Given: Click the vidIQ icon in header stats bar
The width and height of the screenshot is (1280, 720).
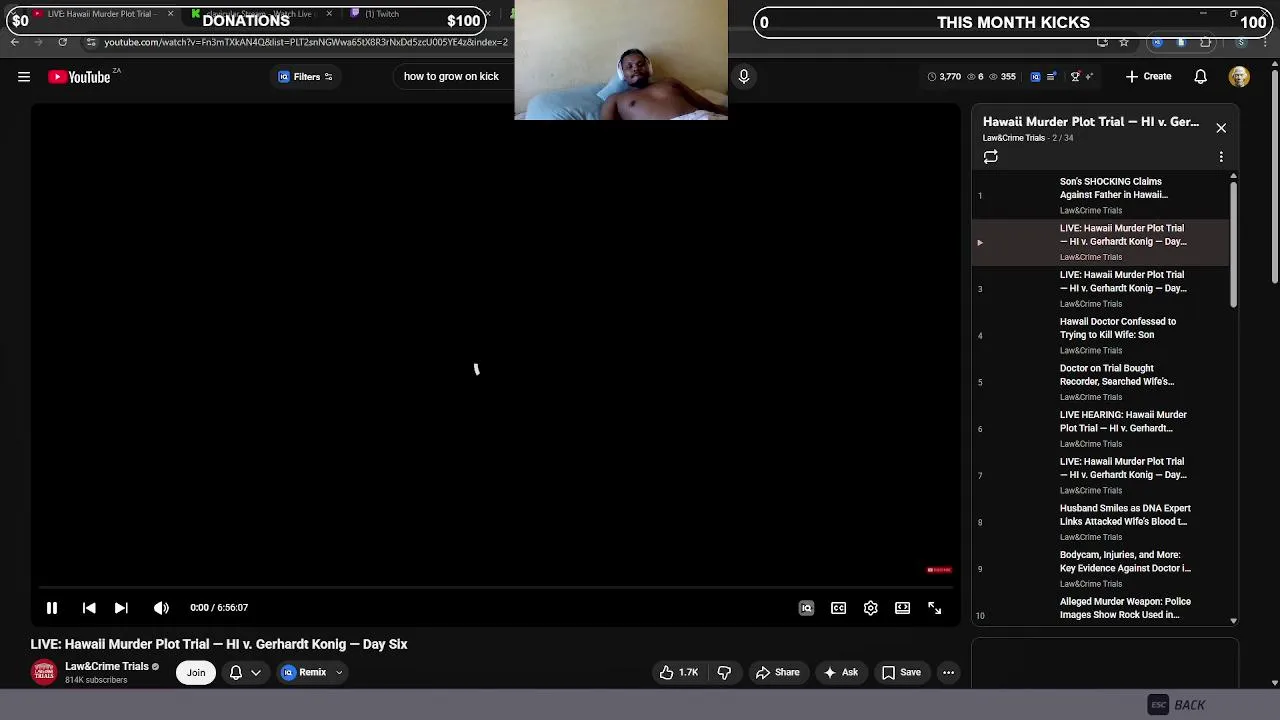Looking at the screenshot, I should [1035, 77].
